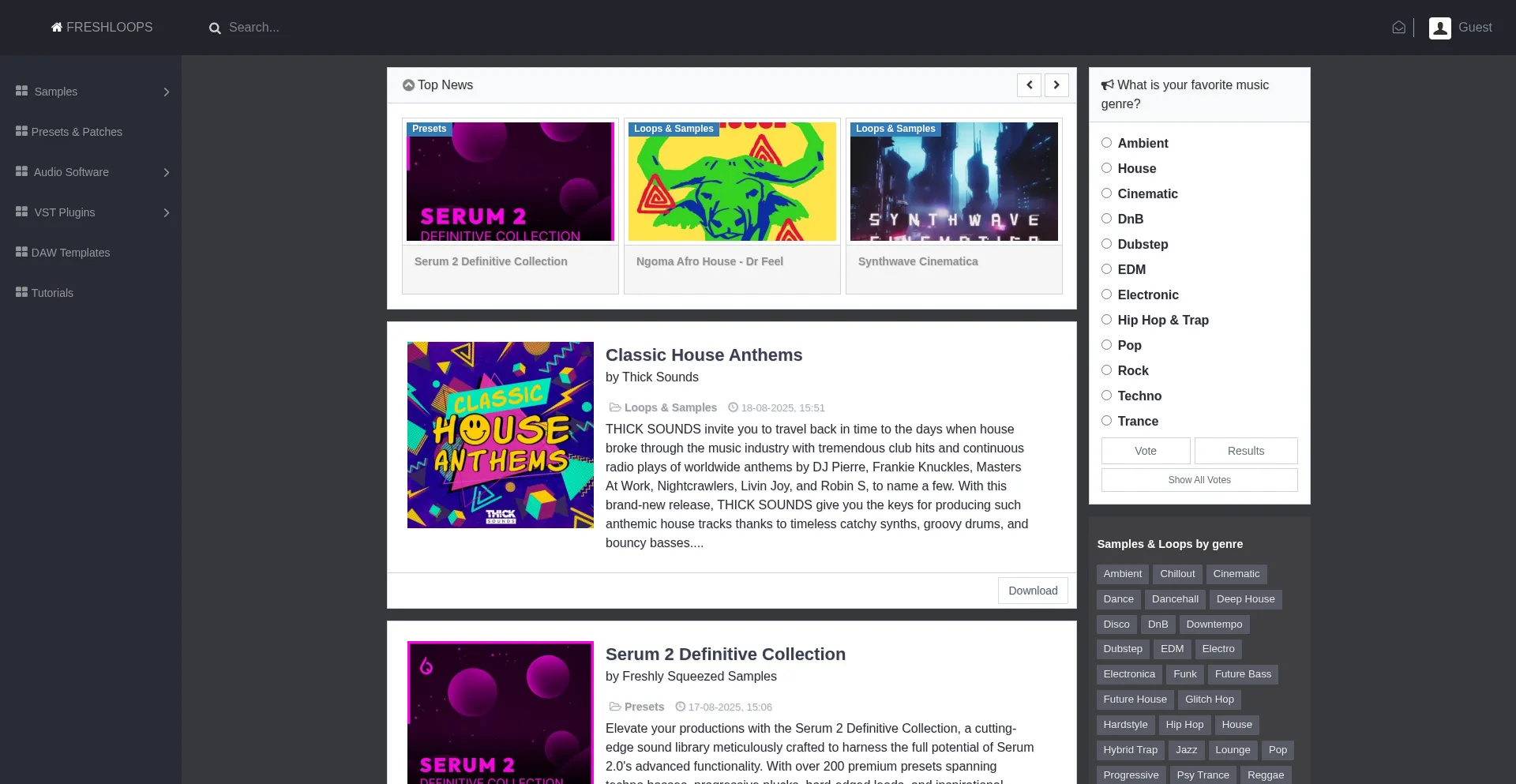This screenshot has width=1516, height=784.
Task: Select the Ambient poll option
Action: [1106, 143]
